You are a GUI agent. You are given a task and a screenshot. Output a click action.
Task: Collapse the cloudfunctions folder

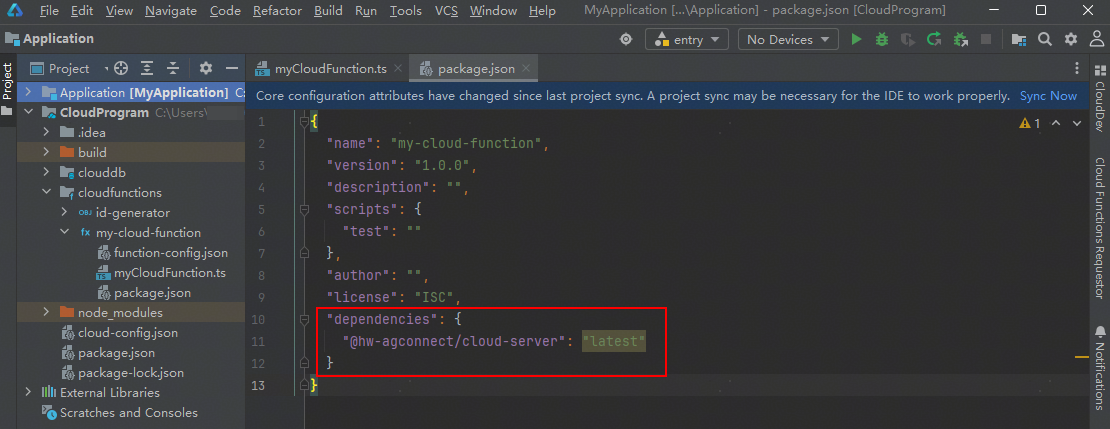47,193
